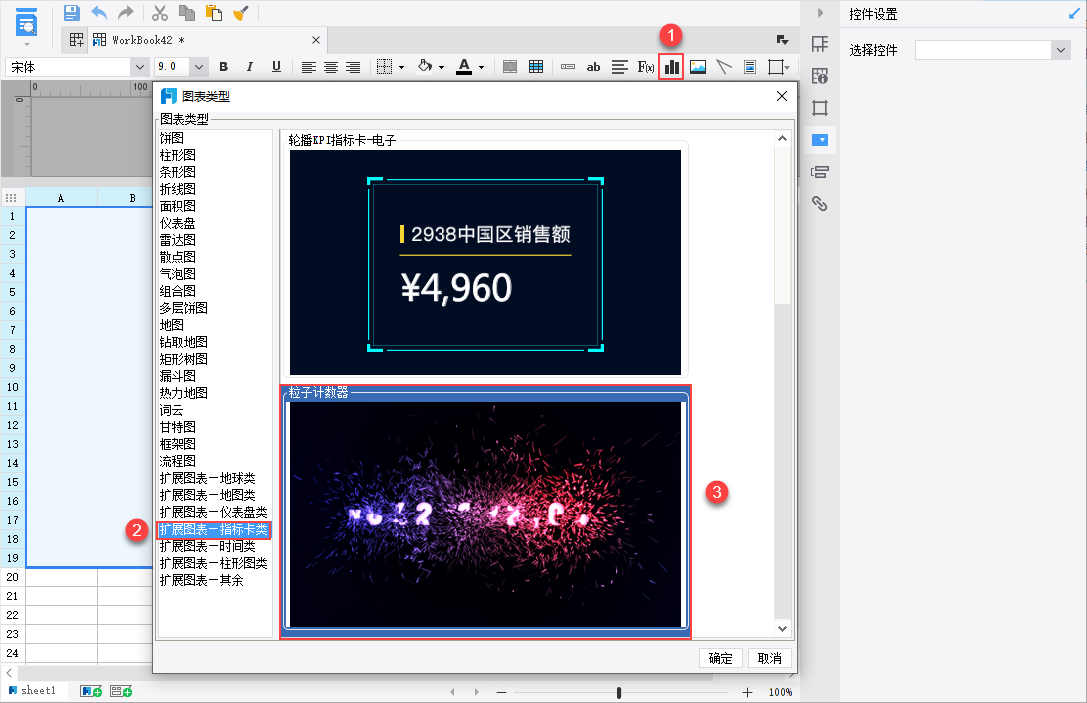Click the zoom slider handle at bottom
Screen dimensions: 1087x703
click(x=620, y=692)
